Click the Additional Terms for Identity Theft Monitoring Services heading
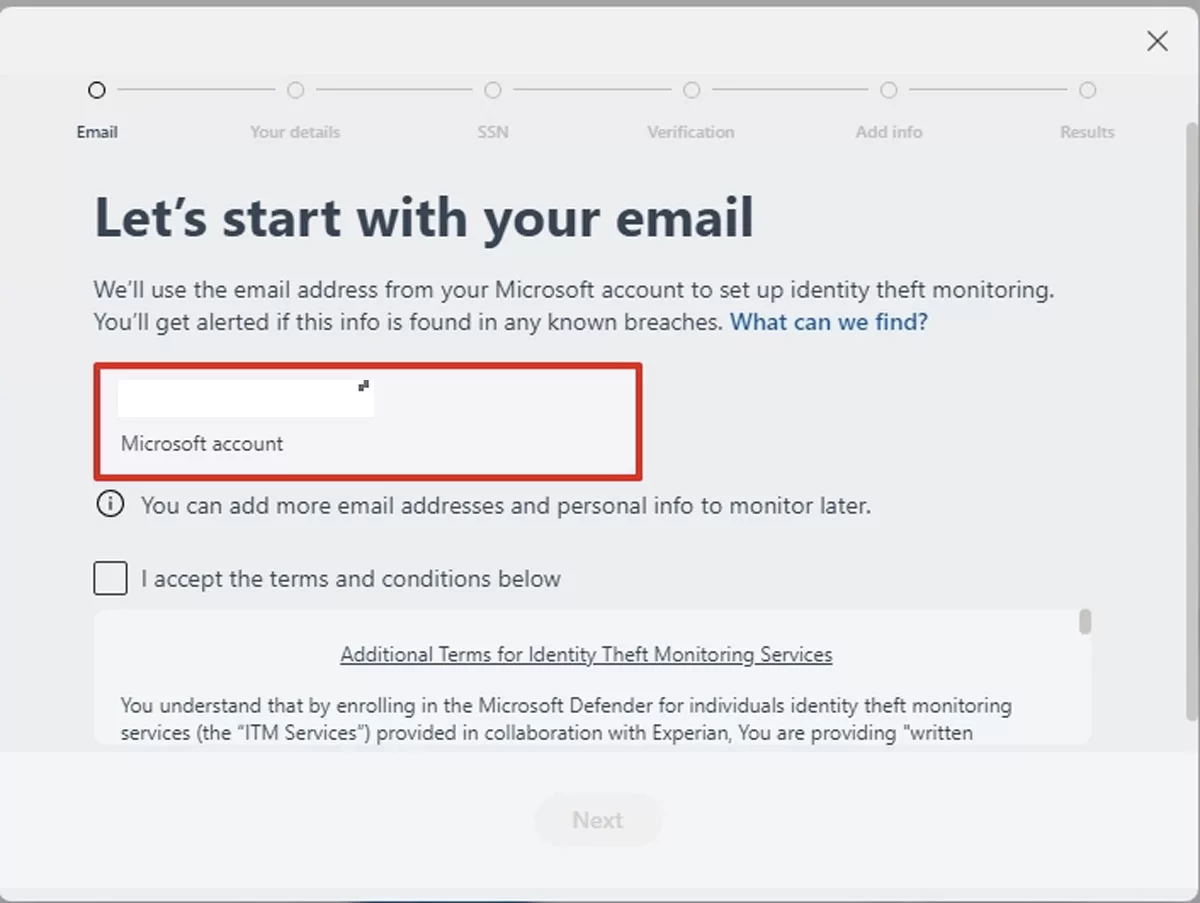Viewport: 1200px width, 903px height. (x=586, y=655)
